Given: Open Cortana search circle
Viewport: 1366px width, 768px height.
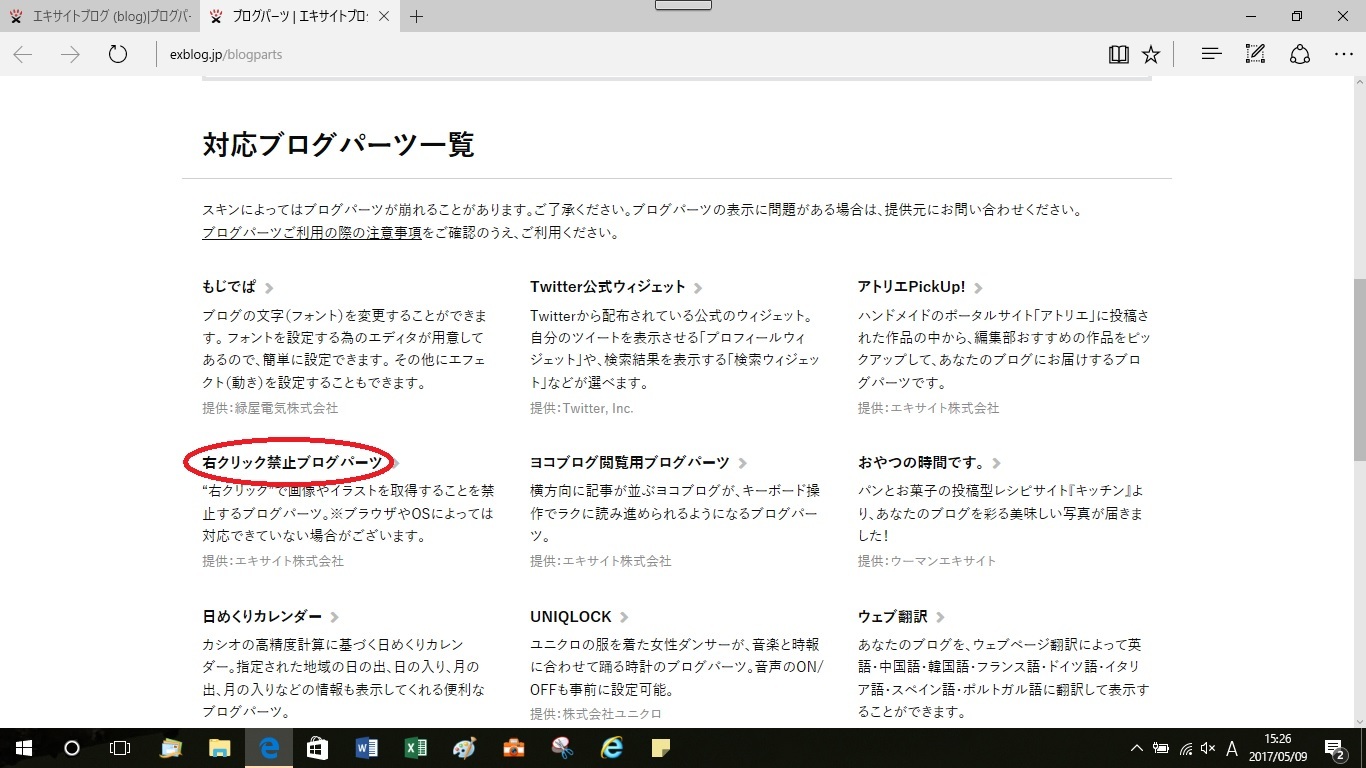Looking at the screenshot, I should click(x=72, y=748).
